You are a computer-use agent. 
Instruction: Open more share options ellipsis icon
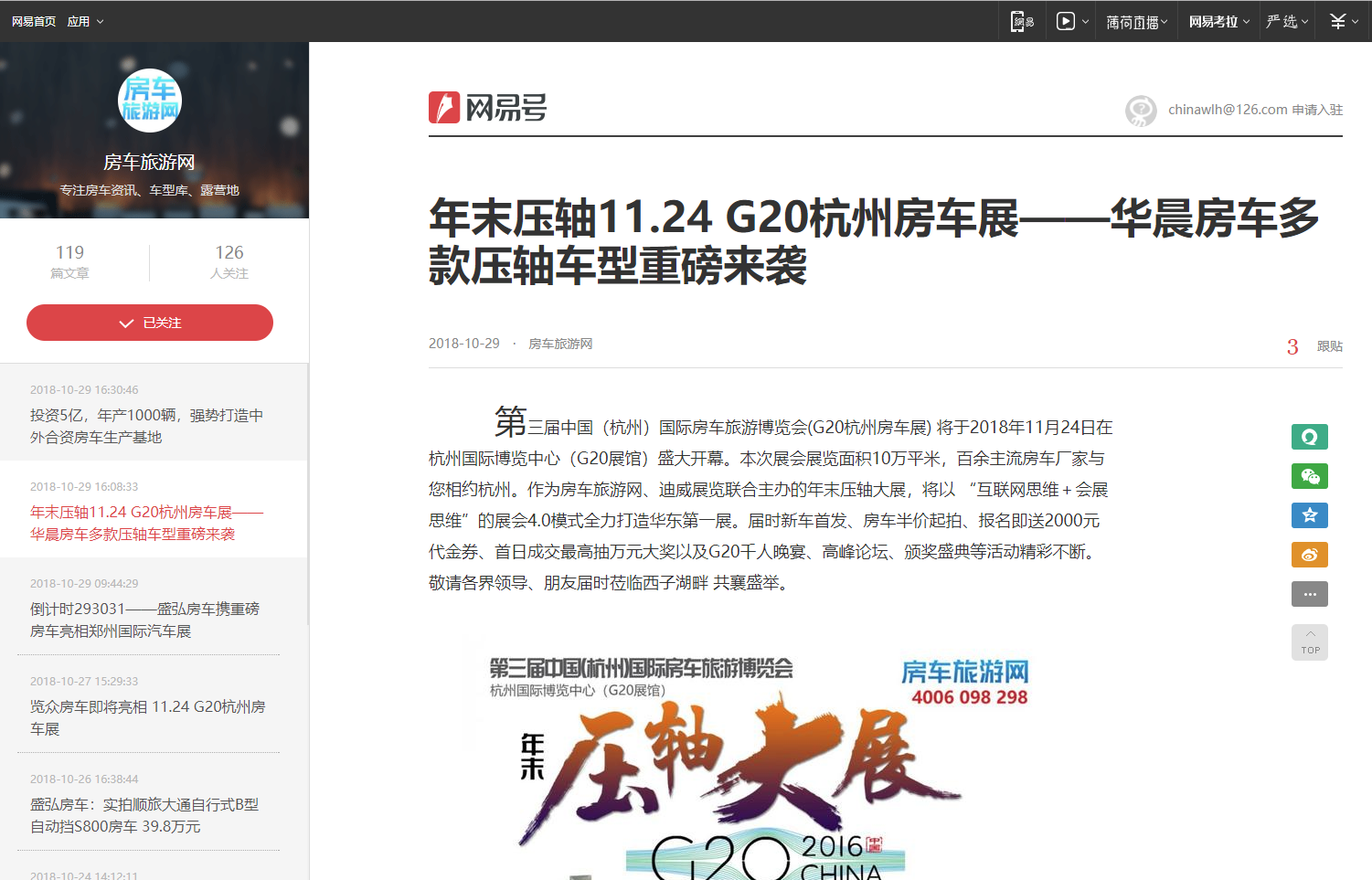point(1310,594)
